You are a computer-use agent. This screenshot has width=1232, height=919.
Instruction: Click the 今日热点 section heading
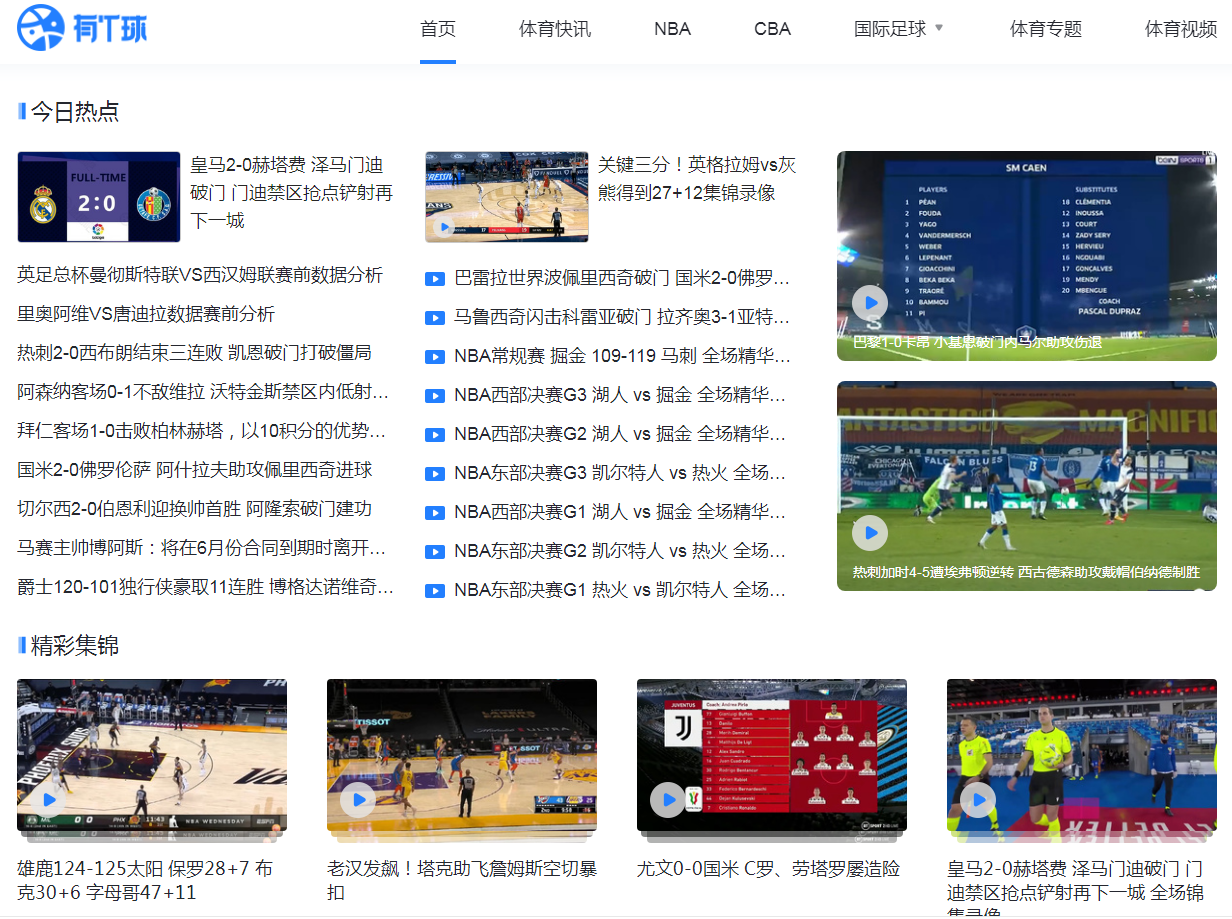coord(75,111)
